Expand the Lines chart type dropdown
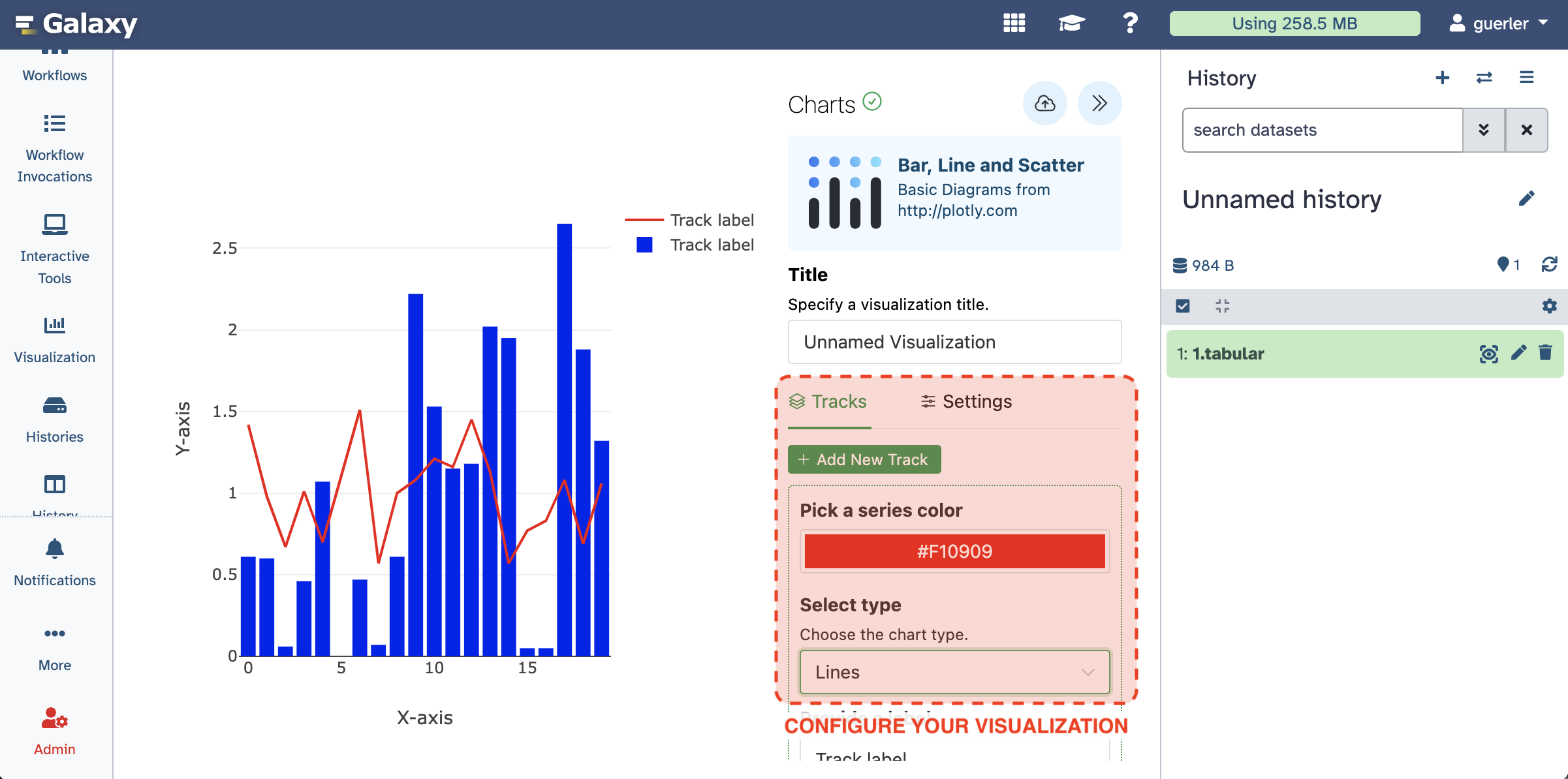 click(x=954, y=671)
